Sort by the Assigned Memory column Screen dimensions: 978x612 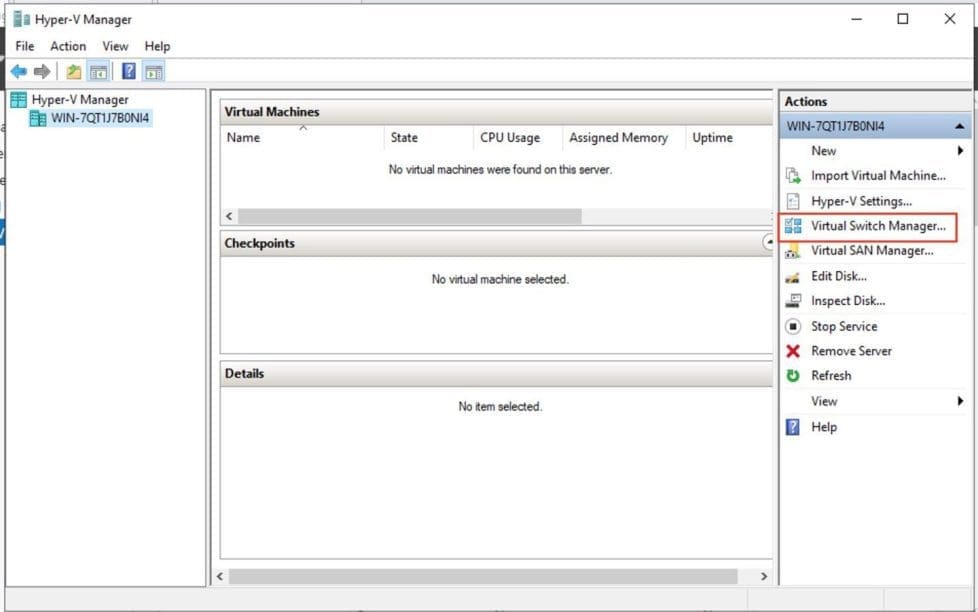(x=618, y=138)
